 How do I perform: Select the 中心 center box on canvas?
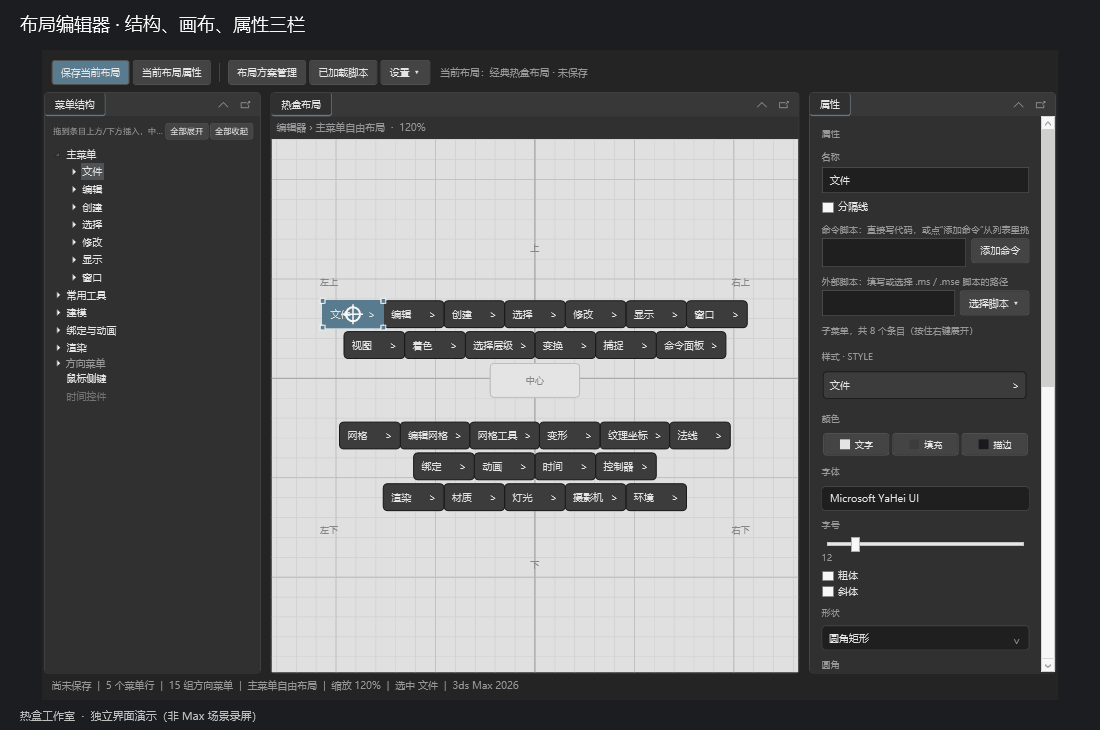click(535, 381)
